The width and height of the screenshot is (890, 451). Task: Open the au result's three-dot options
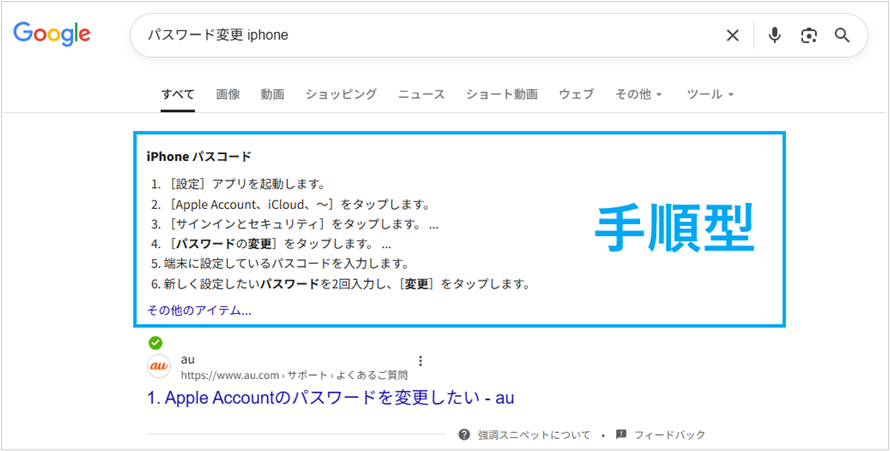pos(421,361)
